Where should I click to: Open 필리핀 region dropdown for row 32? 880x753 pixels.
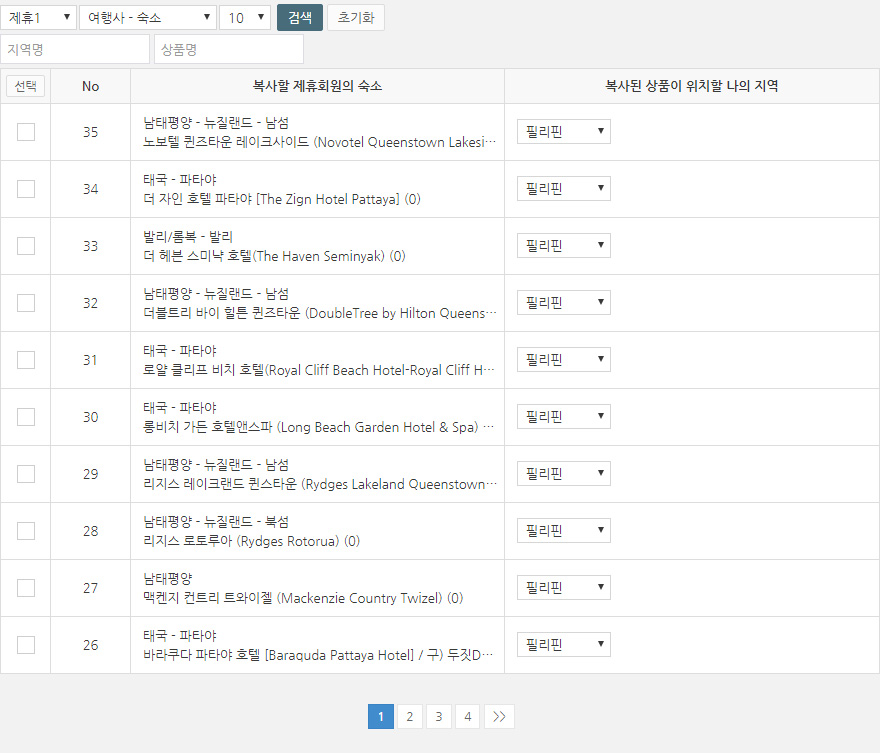(563, 302)
